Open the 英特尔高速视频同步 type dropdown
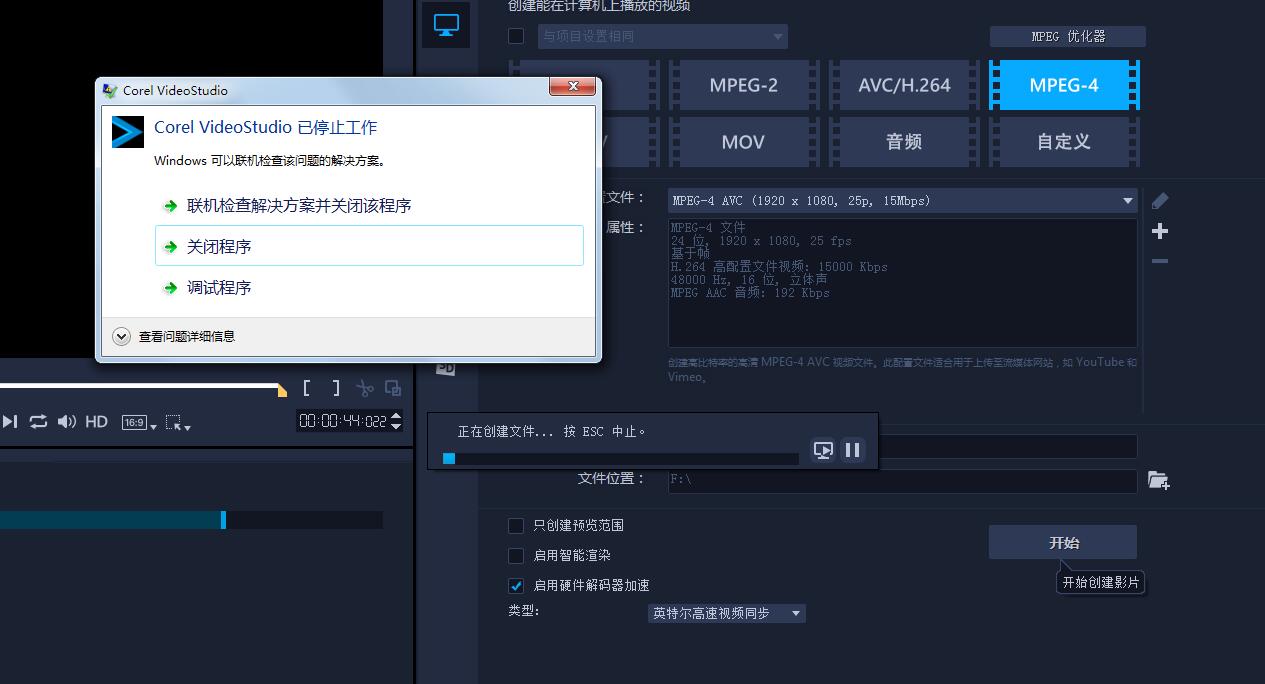Screen dimensions: 1265x684 (x=727, y=613)
